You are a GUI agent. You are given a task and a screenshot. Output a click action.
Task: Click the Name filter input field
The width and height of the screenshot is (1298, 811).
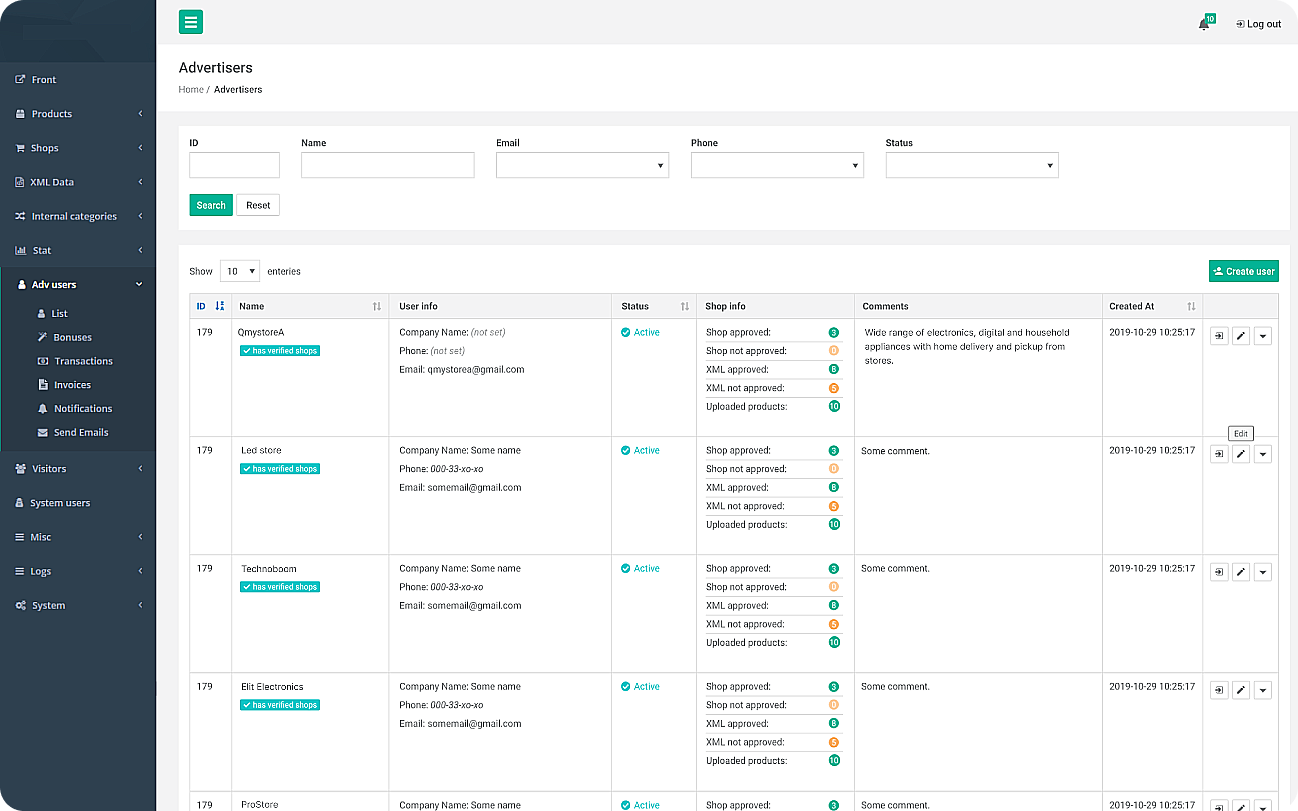(387, 165)
